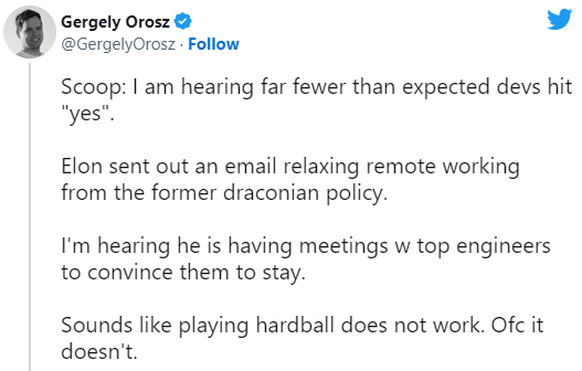Viewport: 582px width, 371px height.
Task: Click "from the former draconian policy" line
Action: point(224,193)
